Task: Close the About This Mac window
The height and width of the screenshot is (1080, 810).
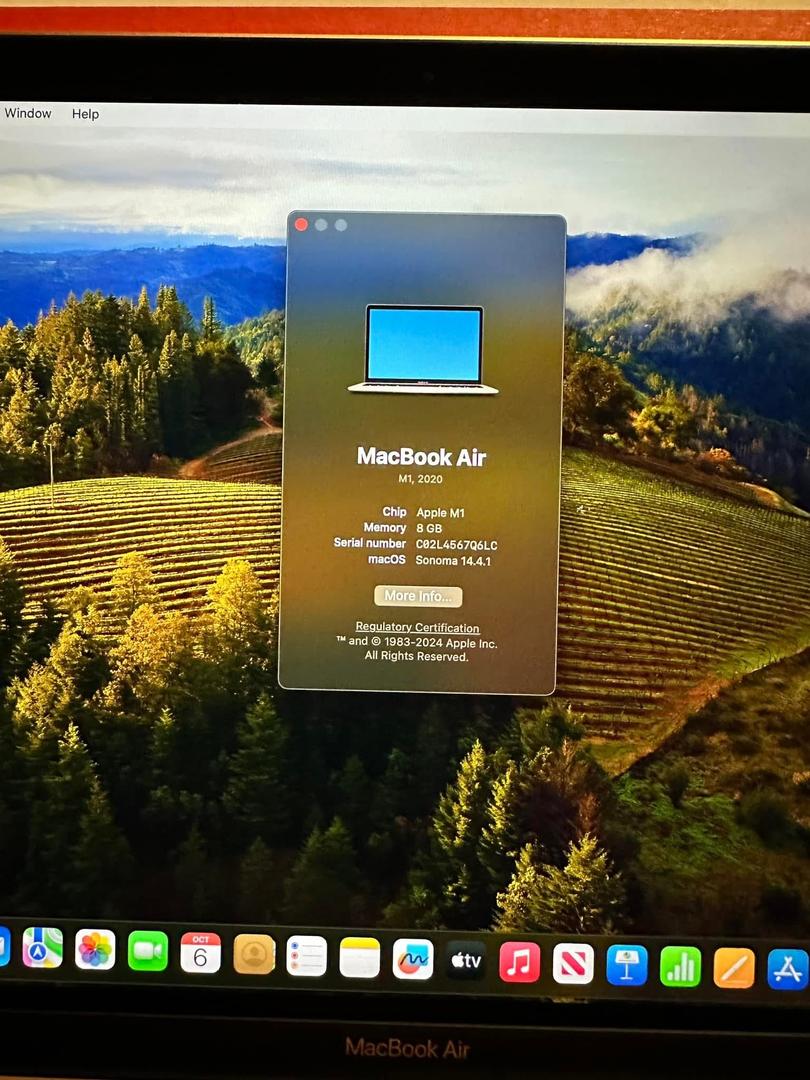Action: click(x=301, y=225)
